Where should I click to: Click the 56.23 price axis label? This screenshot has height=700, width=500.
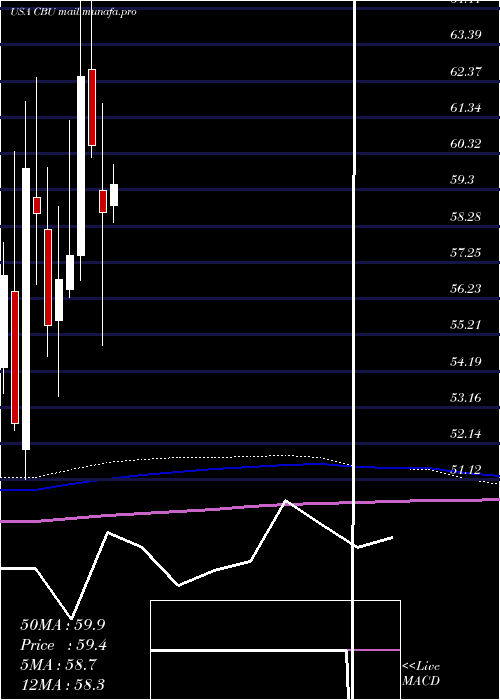pos(466,289)
